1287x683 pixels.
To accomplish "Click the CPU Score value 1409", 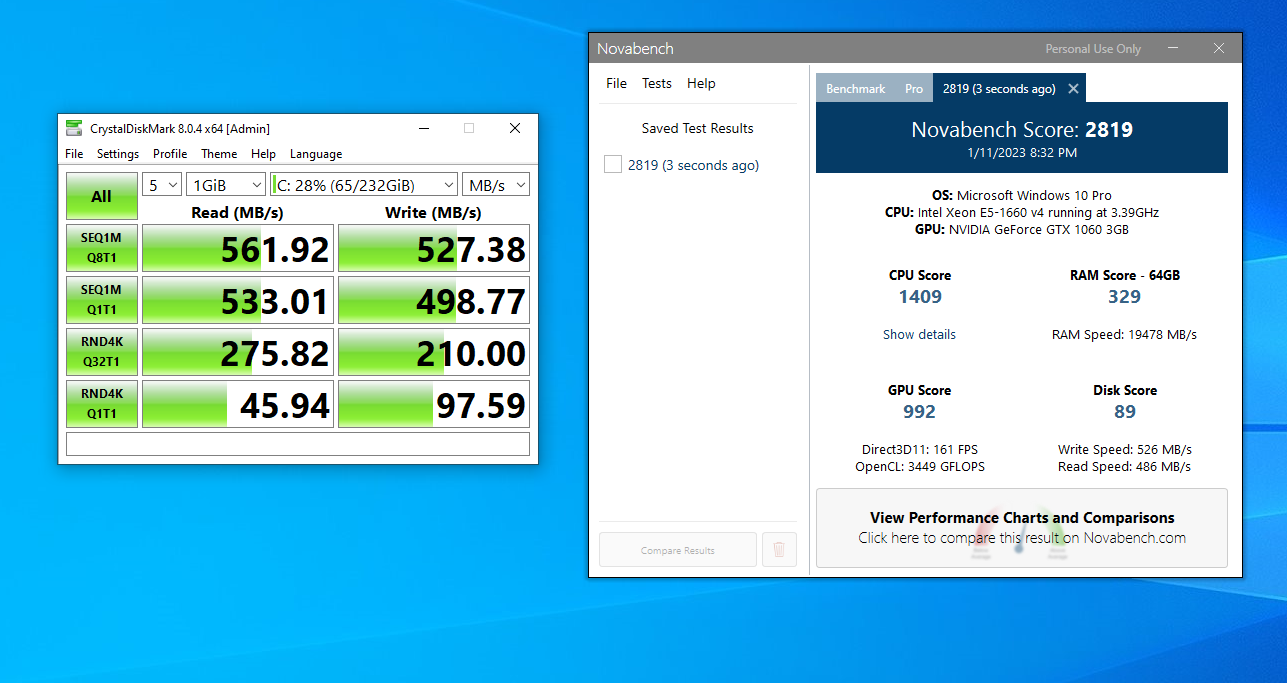I will 920,296.
